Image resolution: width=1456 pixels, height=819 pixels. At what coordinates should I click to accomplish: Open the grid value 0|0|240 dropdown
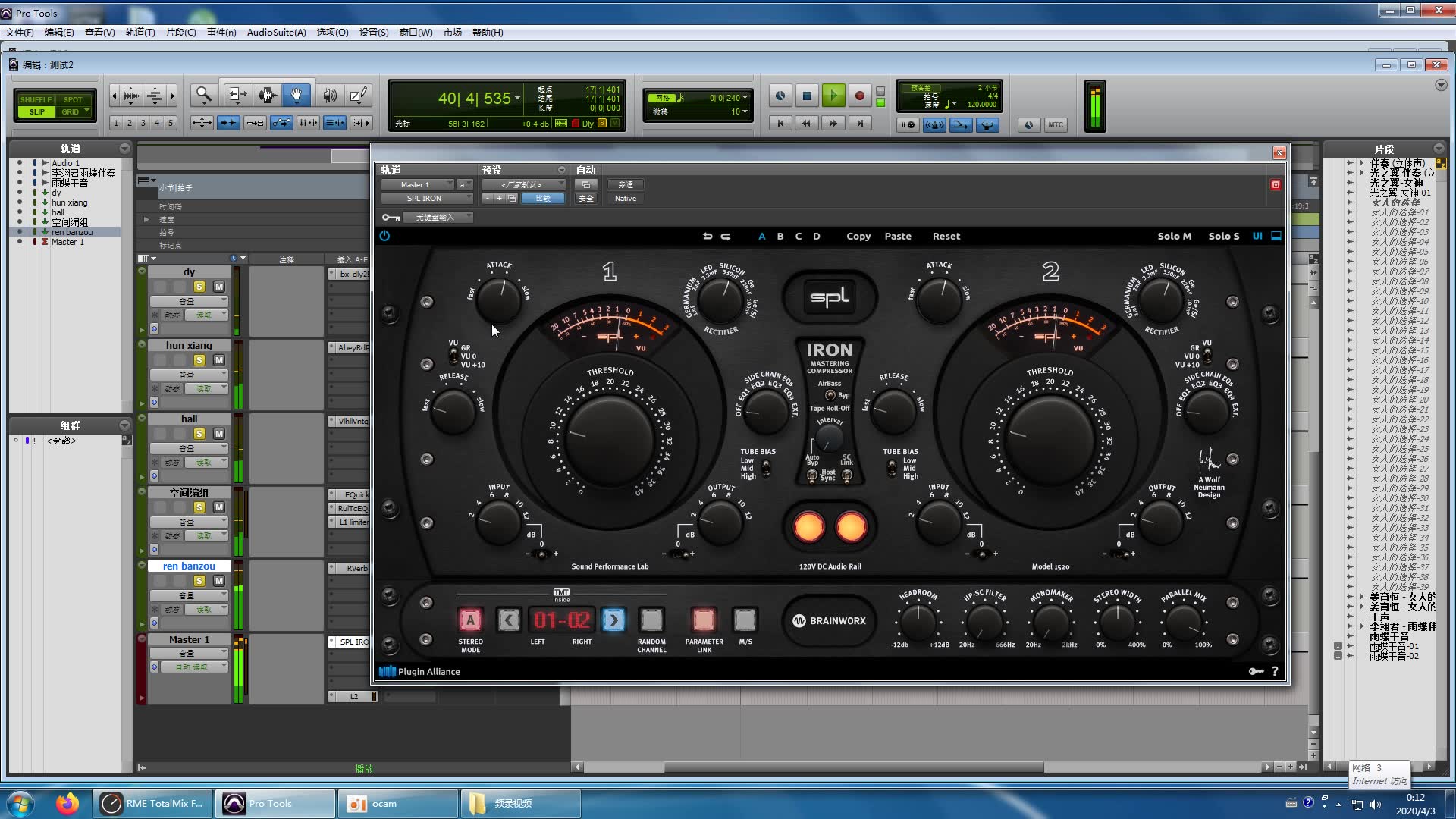[x=728, y=98]
